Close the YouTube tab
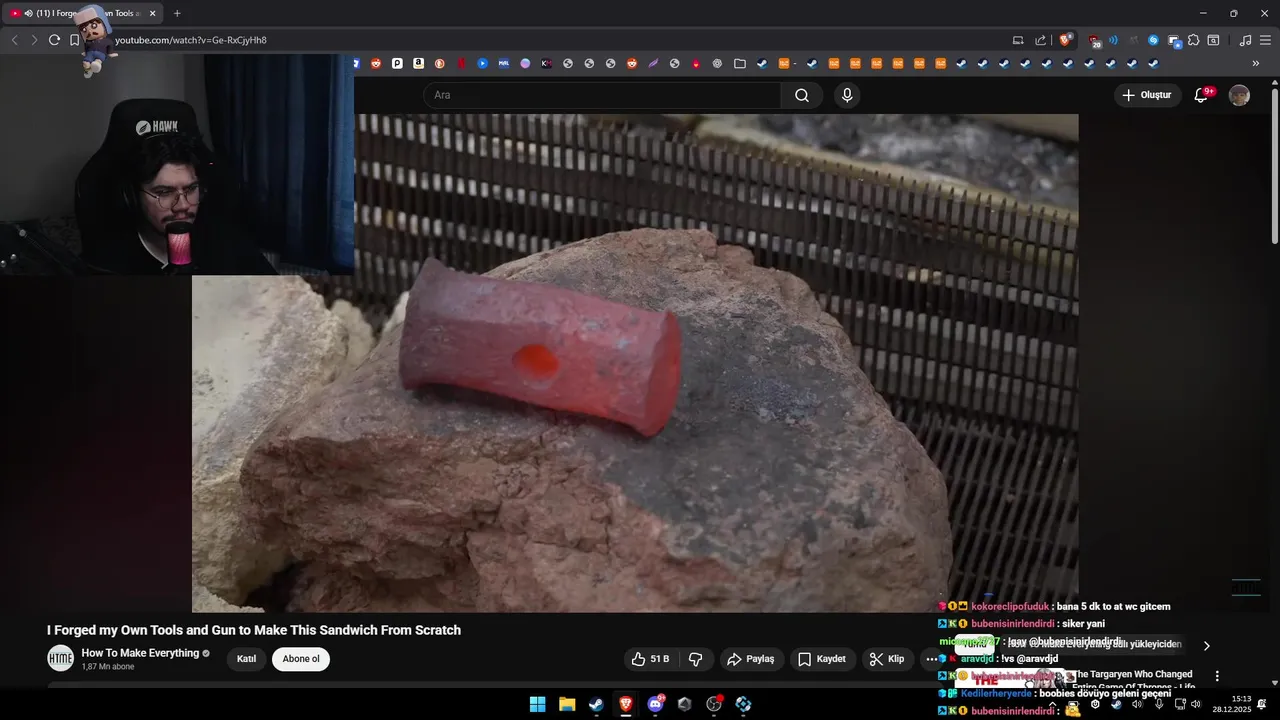The image size is (1280, 720). 152,13
